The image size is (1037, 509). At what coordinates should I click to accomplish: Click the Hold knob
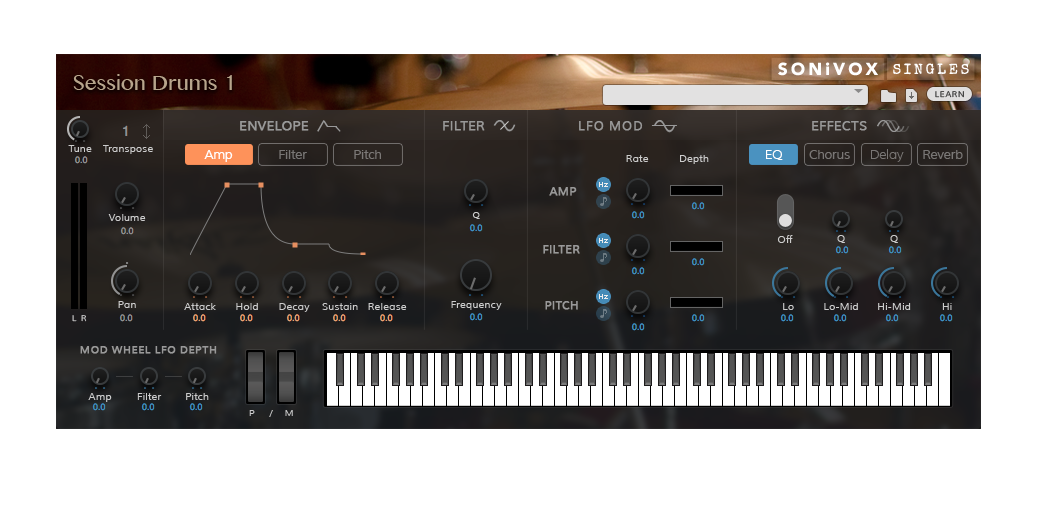pyautogui.click(x=246, y=284)
